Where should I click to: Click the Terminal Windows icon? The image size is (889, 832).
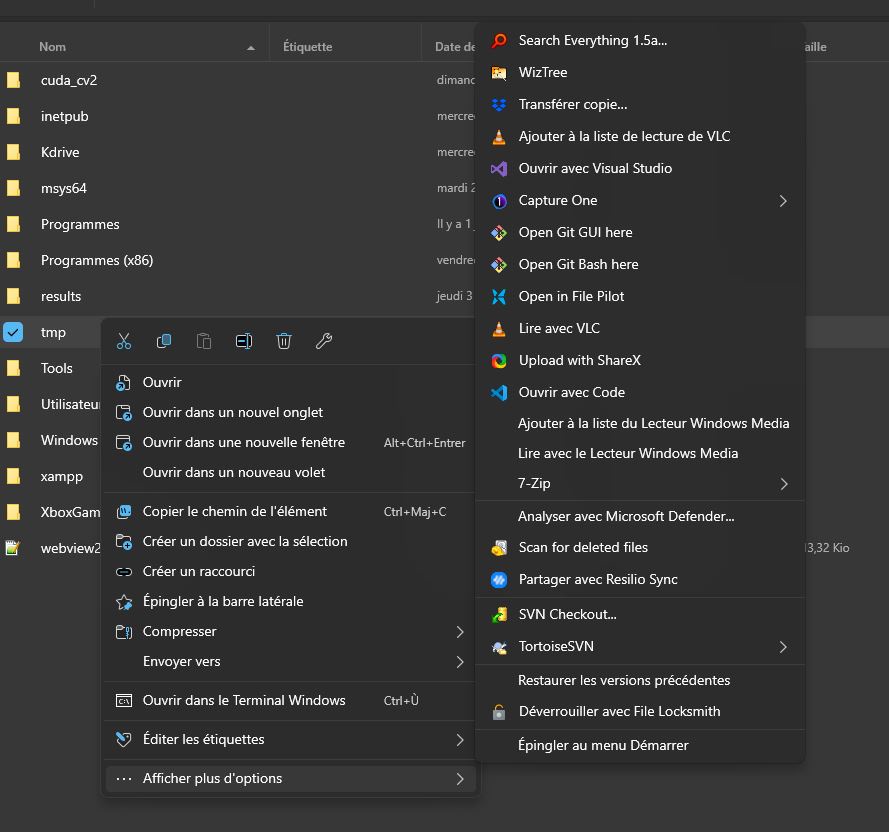(x=124, y=701)
